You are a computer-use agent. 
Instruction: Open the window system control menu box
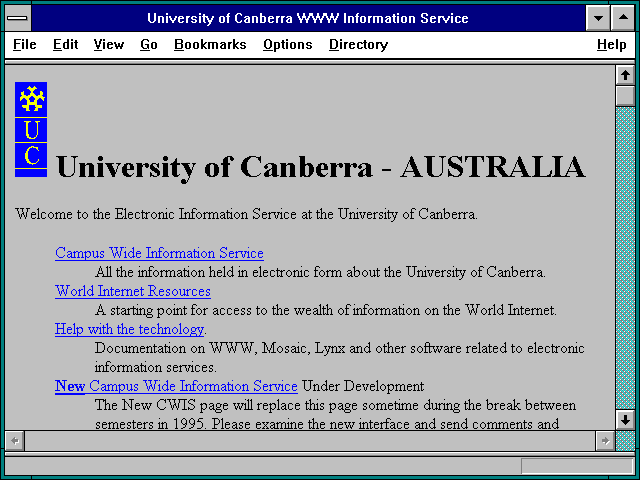click(18, 18)
